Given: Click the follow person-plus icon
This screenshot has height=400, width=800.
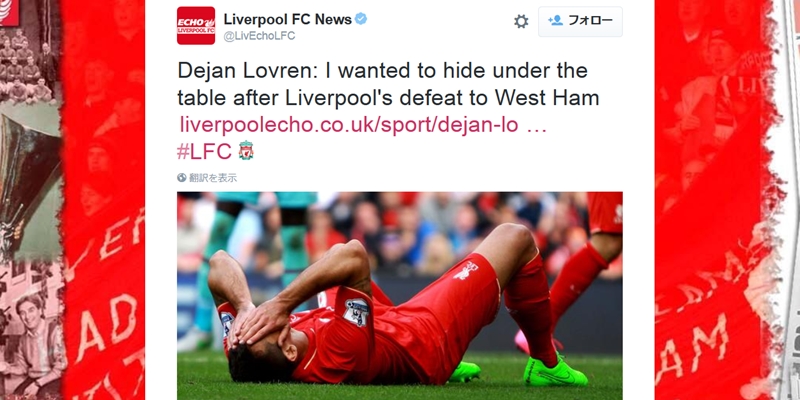Looking at the screenshot, I should (x=555, y=20).
